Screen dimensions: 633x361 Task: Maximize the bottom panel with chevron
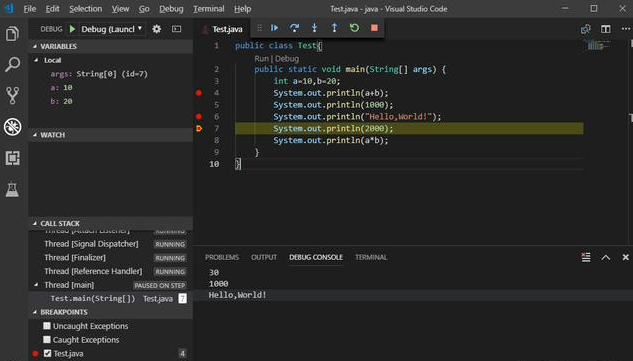point(606,258)
